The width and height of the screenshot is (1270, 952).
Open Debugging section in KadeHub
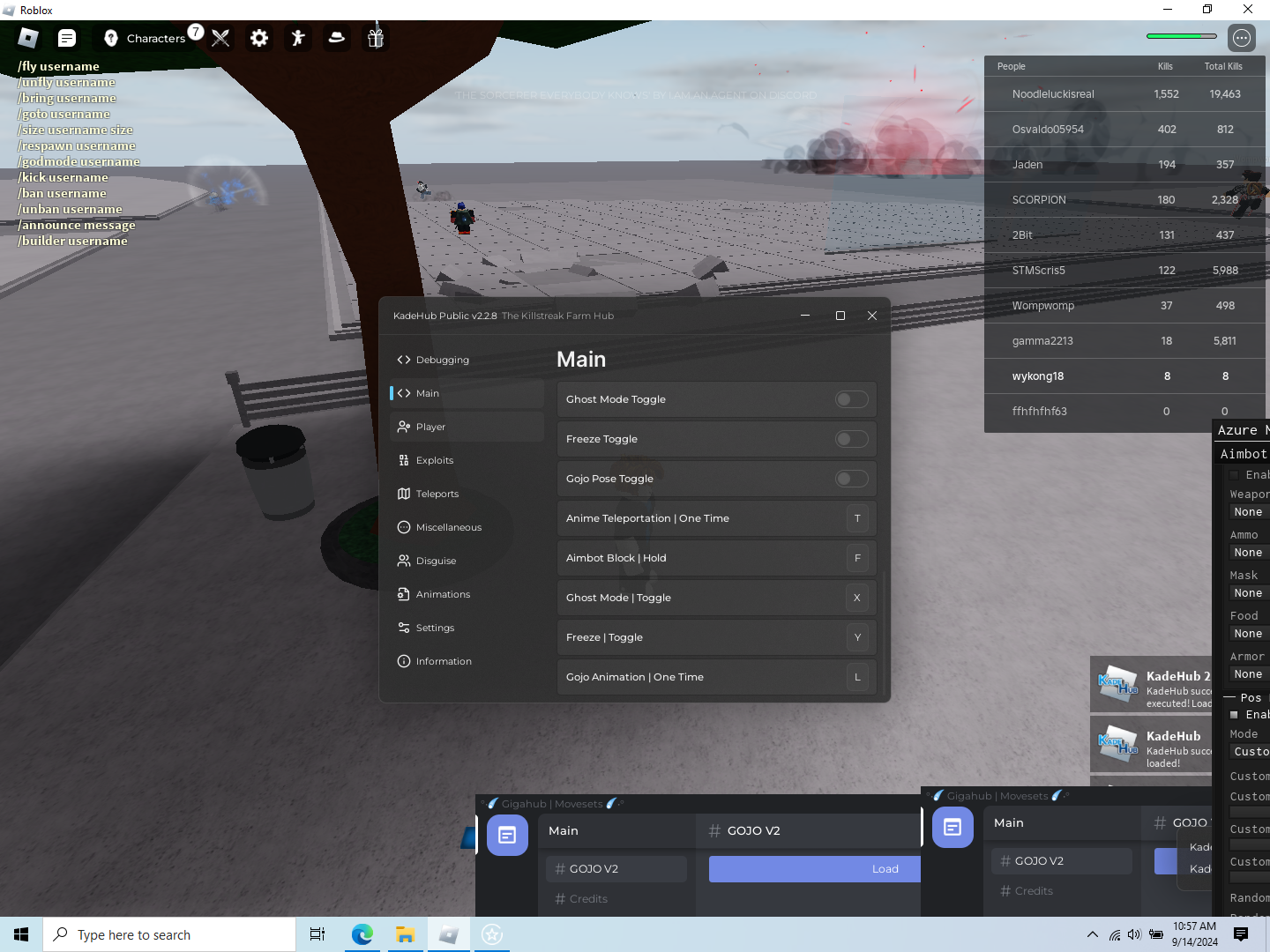(x=467, y=360)
